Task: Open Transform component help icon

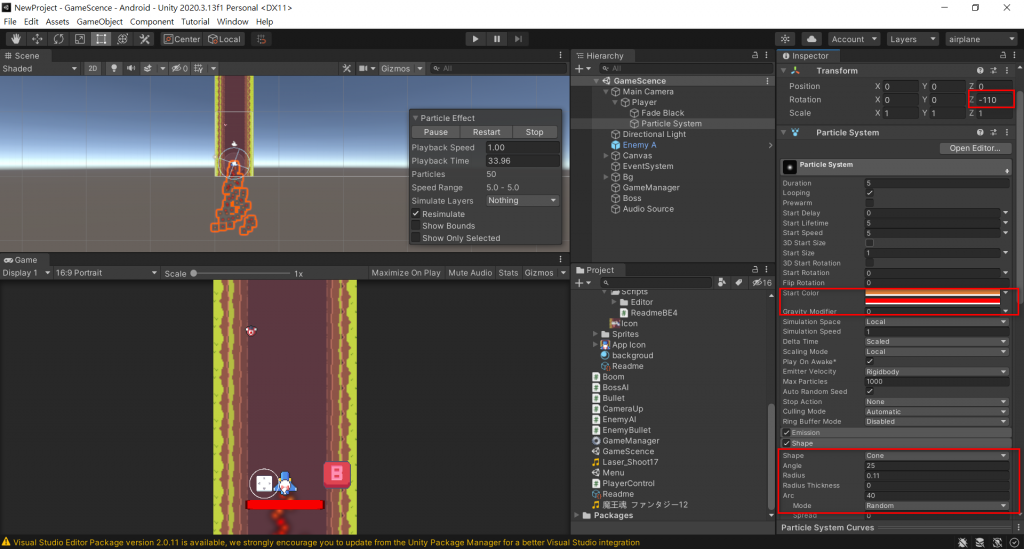Action: tap(980, 71)
